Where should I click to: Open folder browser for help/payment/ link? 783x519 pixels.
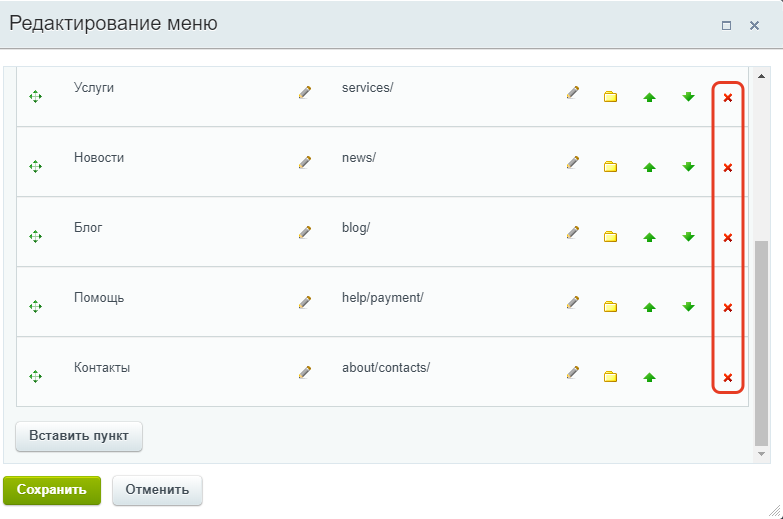pyautogui.click(x=610, y=307)
